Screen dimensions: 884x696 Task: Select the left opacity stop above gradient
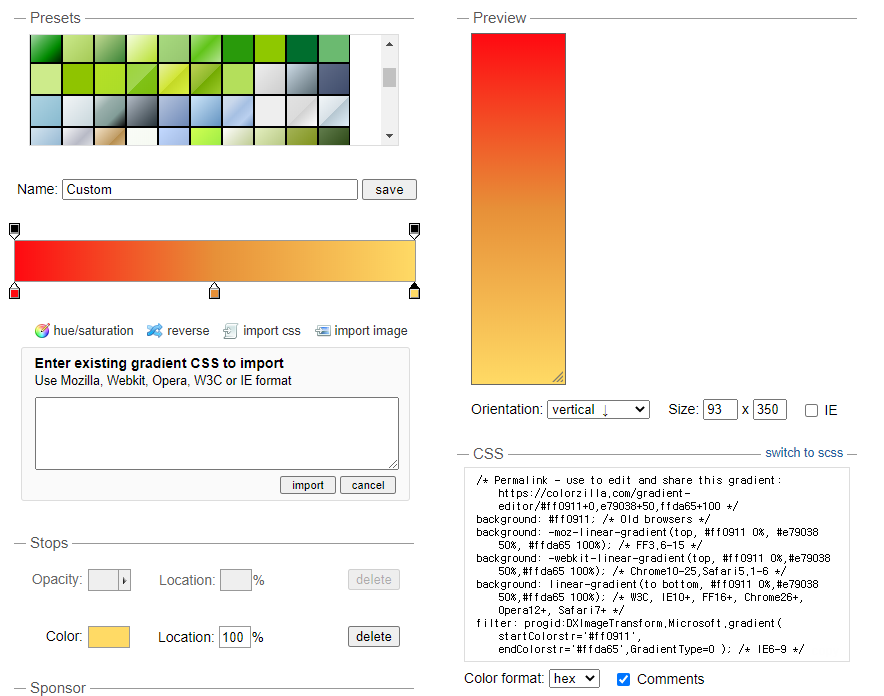[15, 230]
